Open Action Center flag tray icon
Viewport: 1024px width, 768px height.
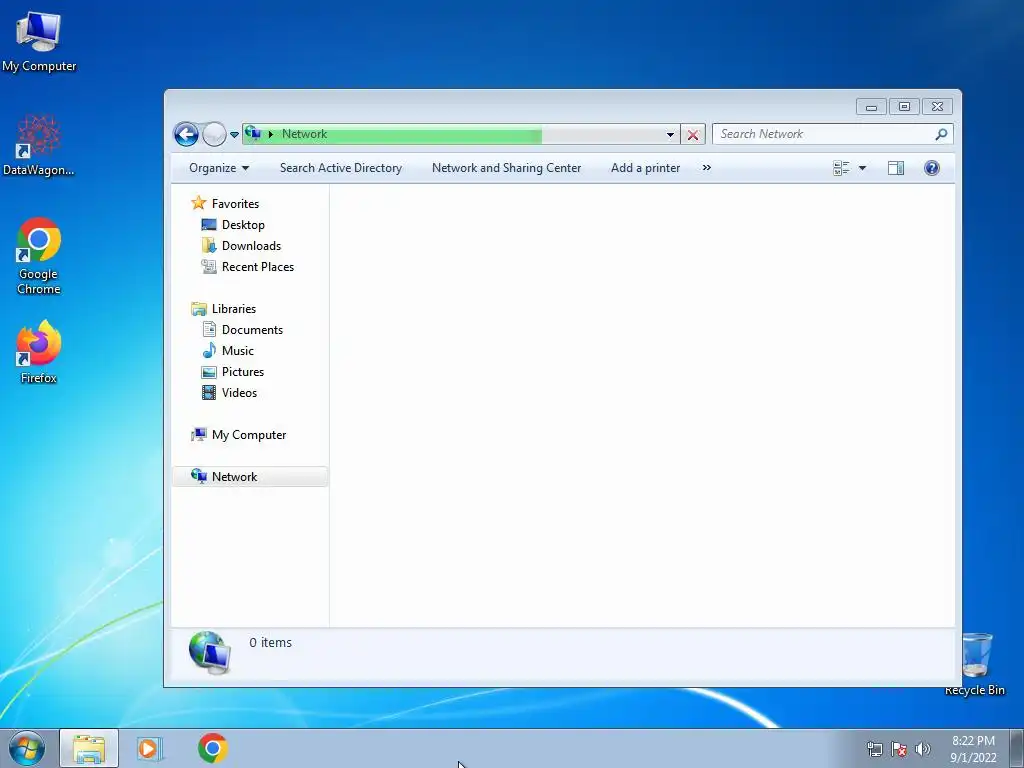899,749
